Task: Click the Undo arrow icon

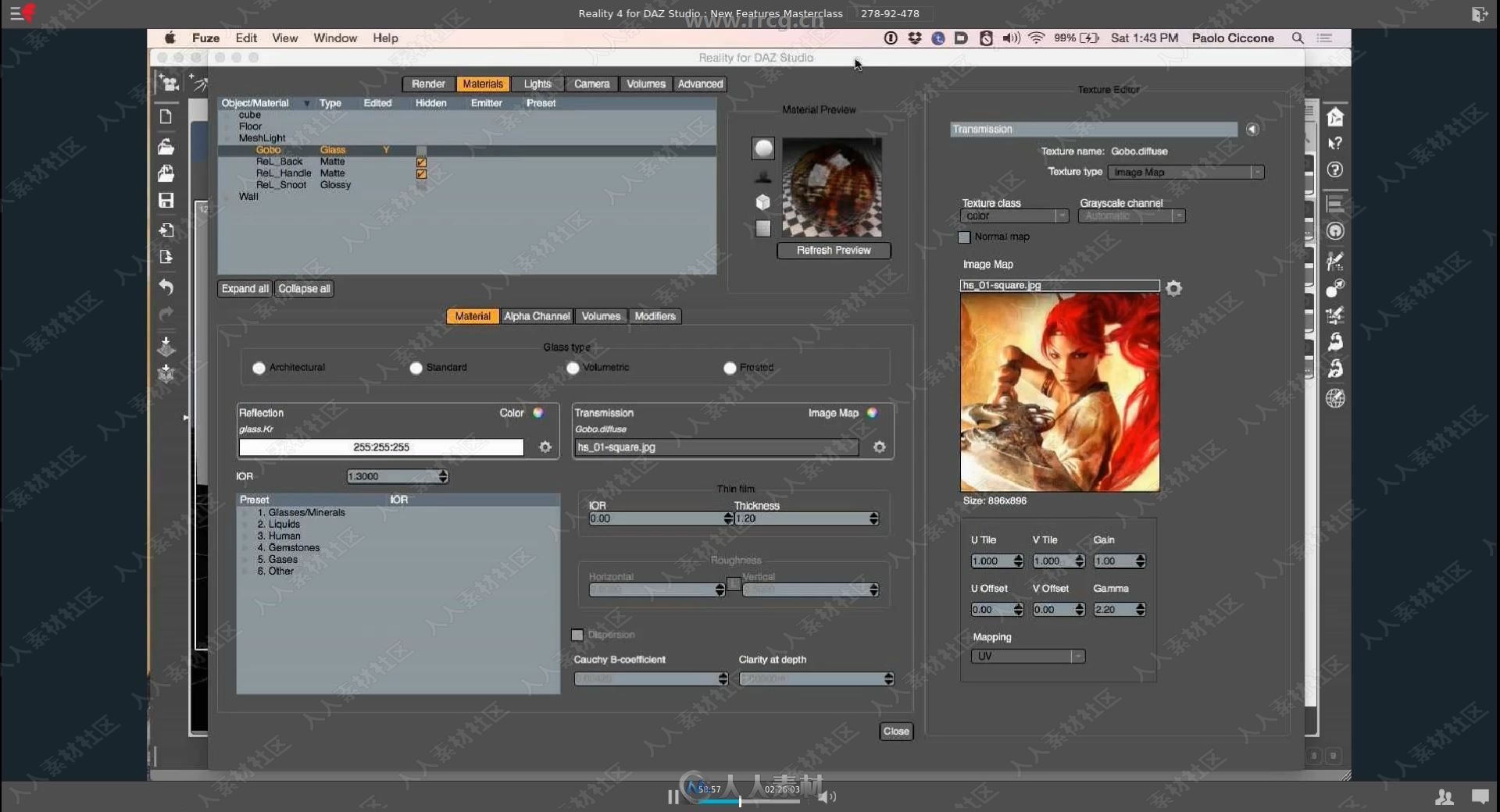Action: [x=166, y=287]
